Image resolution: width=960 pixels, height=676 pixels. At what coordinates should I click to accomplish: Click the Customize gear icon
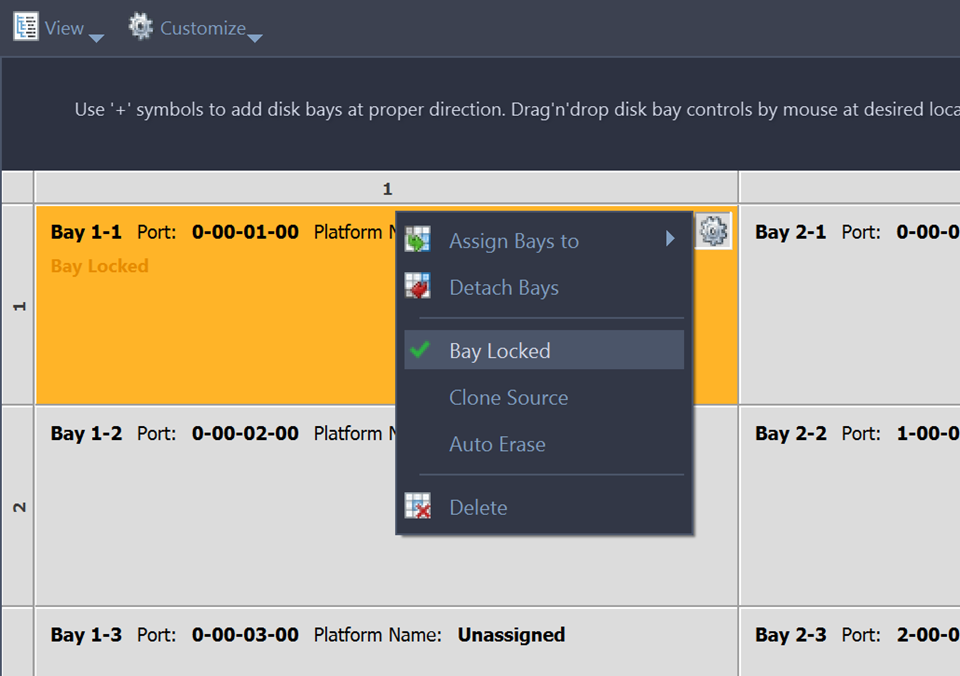point(141,27)
